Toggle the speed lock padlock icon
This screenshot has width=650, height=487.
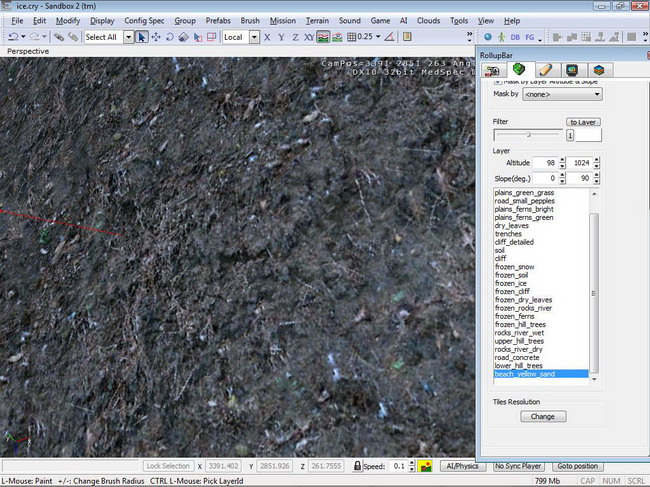[x=357, y=465]
